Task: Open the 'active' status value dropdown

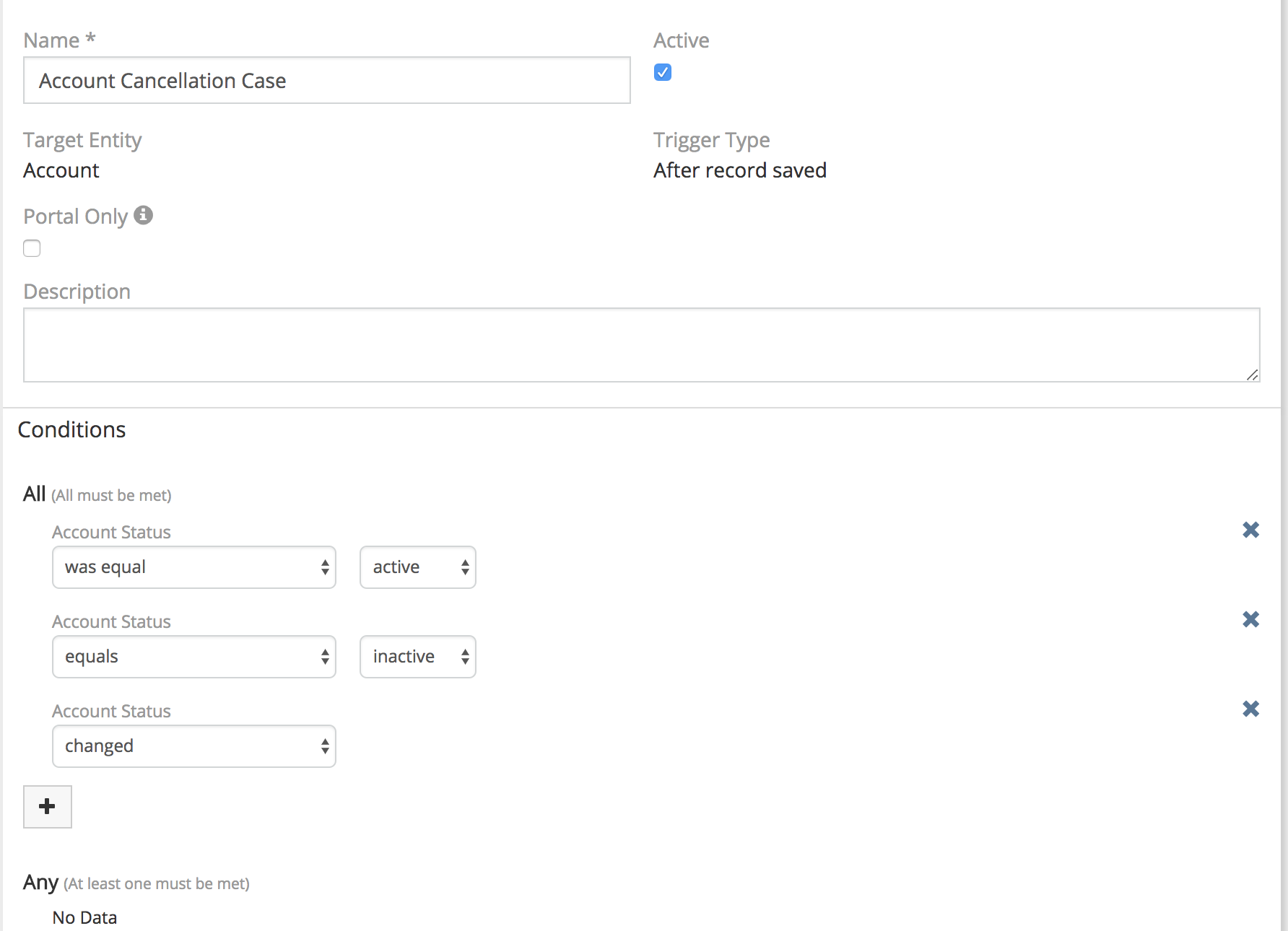Action: (x=417, y=567)
